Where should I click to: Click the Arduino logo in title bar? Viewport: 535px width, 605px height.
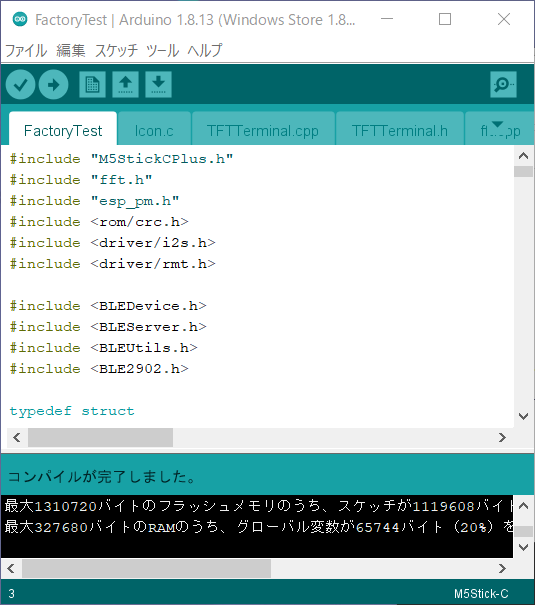coord(20,19)
